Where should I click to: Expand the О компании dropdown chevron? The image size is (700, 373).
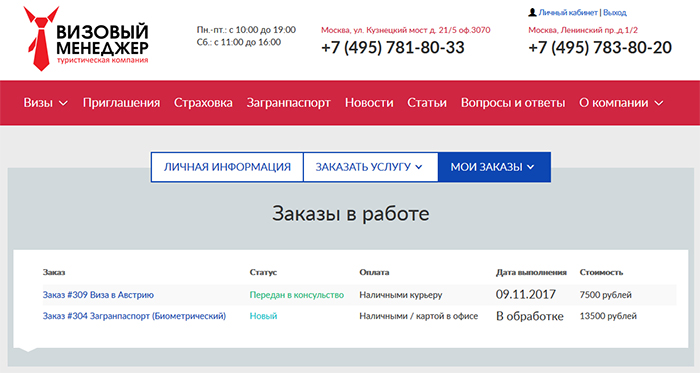point(659,103)
